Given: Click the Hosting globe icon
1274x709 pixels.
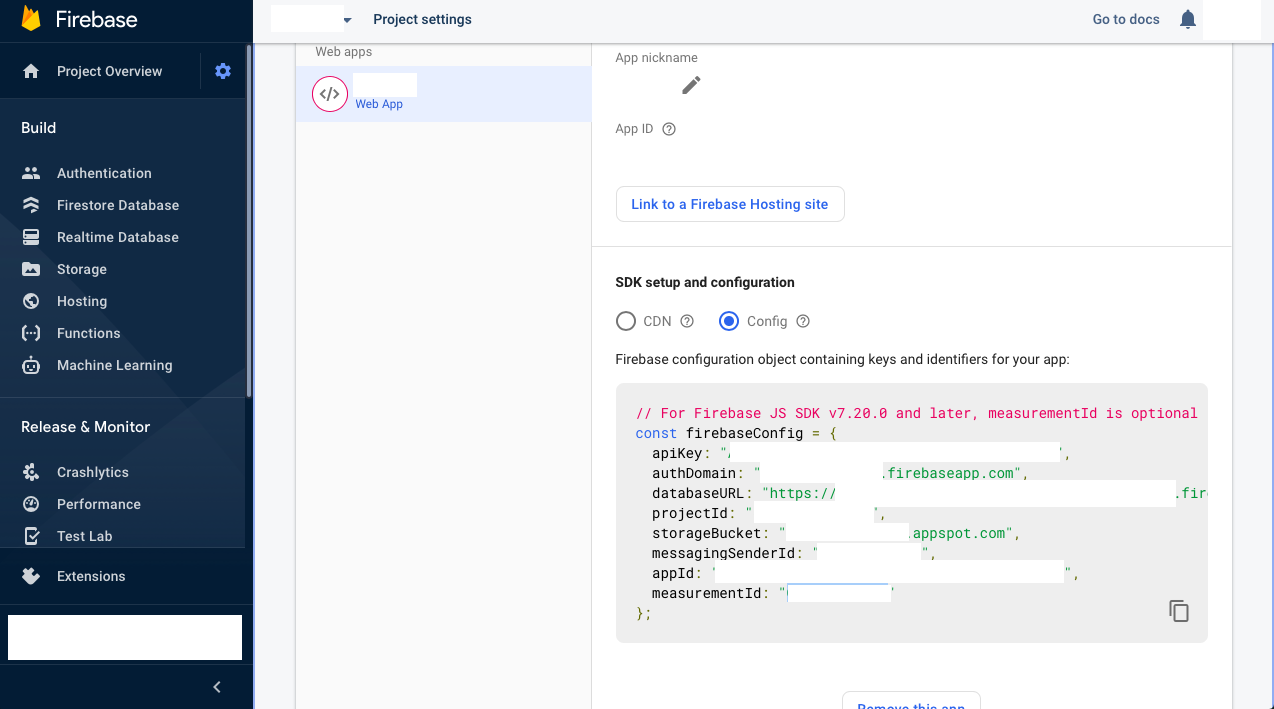Looking at the screenshot, I should point(31,301).
